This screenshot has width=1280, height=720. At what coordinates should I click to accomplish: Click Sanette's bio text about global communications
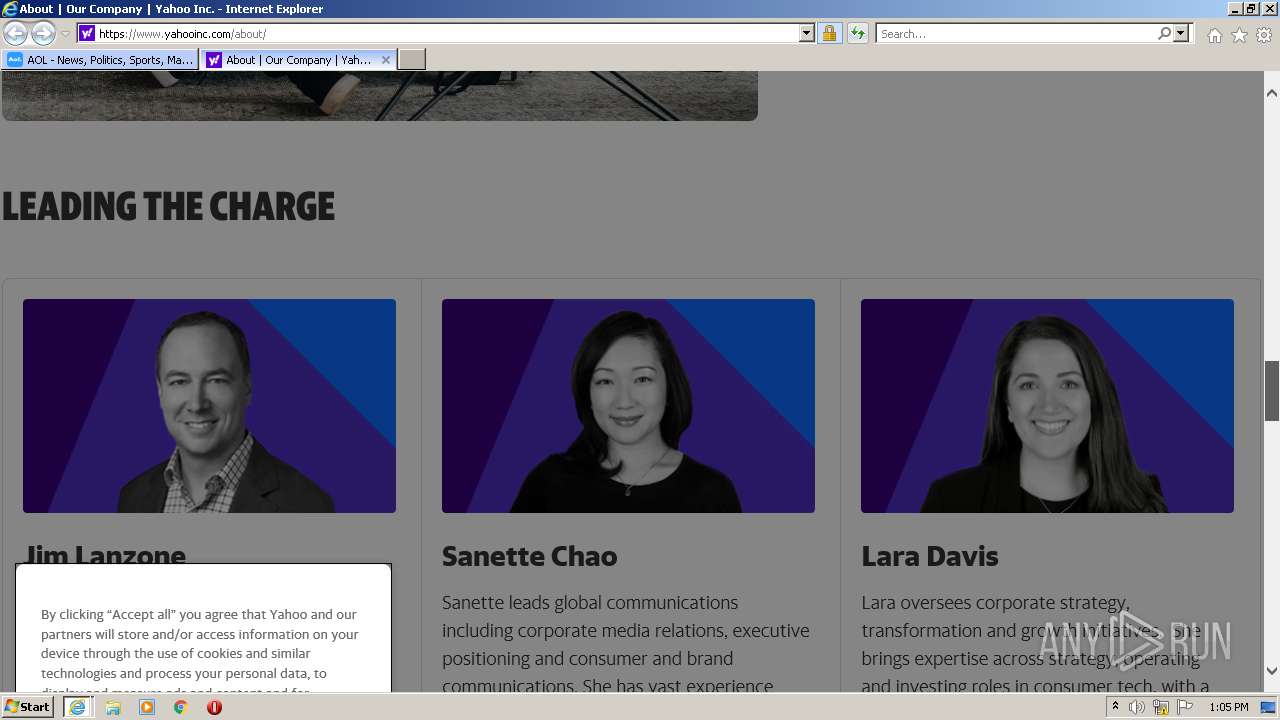pyautogui.click(x=626, y=644)
